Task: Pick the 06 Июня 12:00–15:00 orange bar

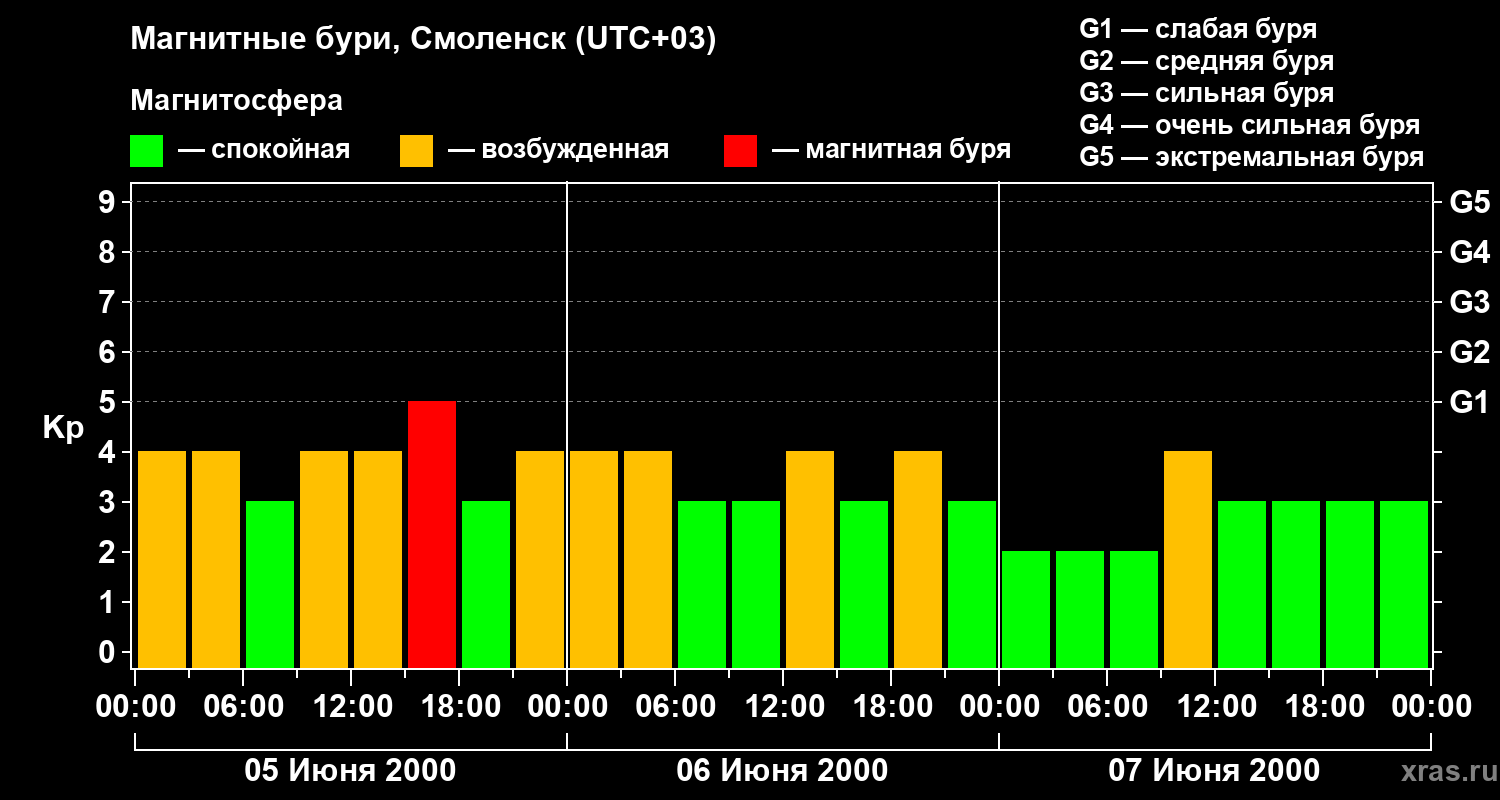Action: 810,559
